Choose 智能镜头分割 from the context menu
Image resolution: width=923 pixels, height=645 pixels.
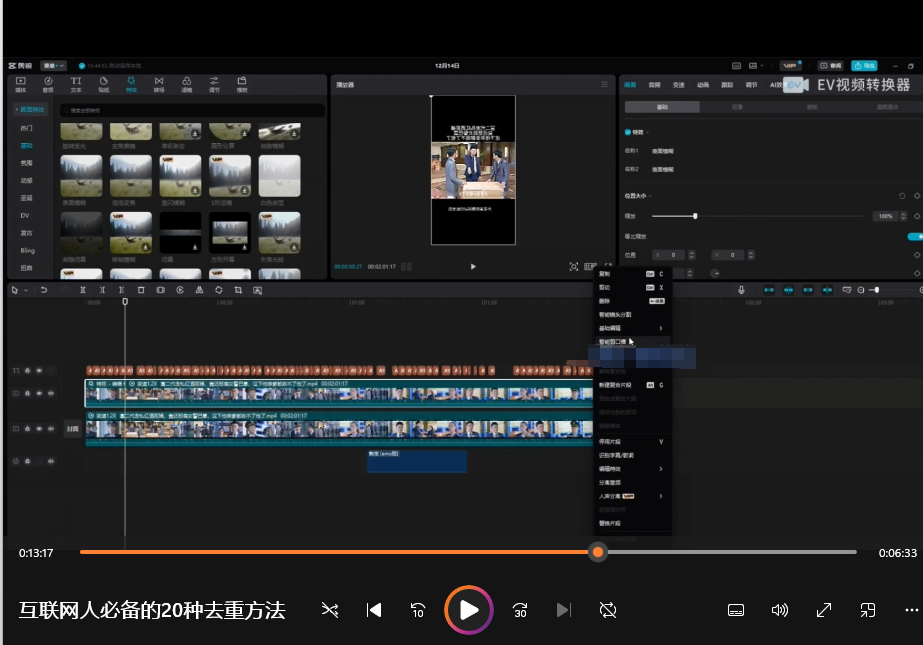click(615, 315)
